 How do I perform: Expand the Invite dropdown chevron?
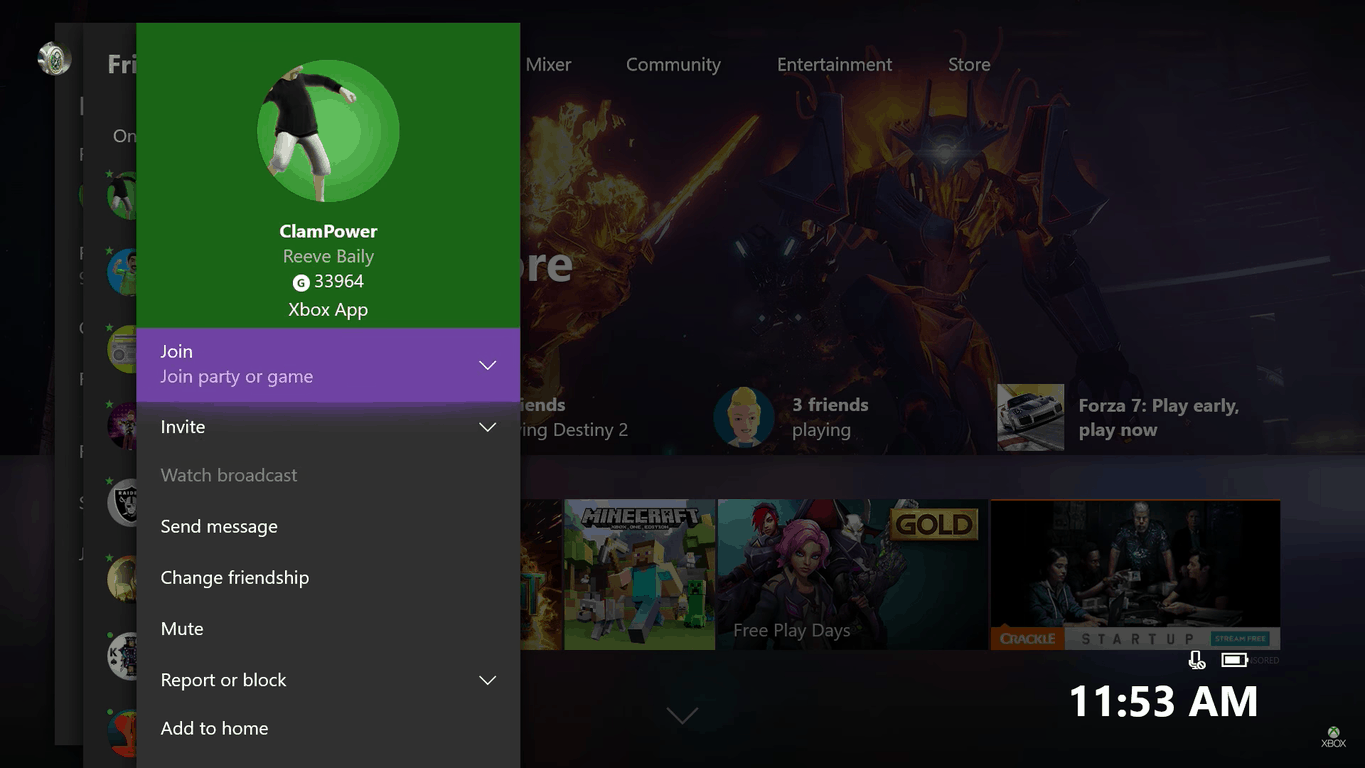[x=488, y=427]
